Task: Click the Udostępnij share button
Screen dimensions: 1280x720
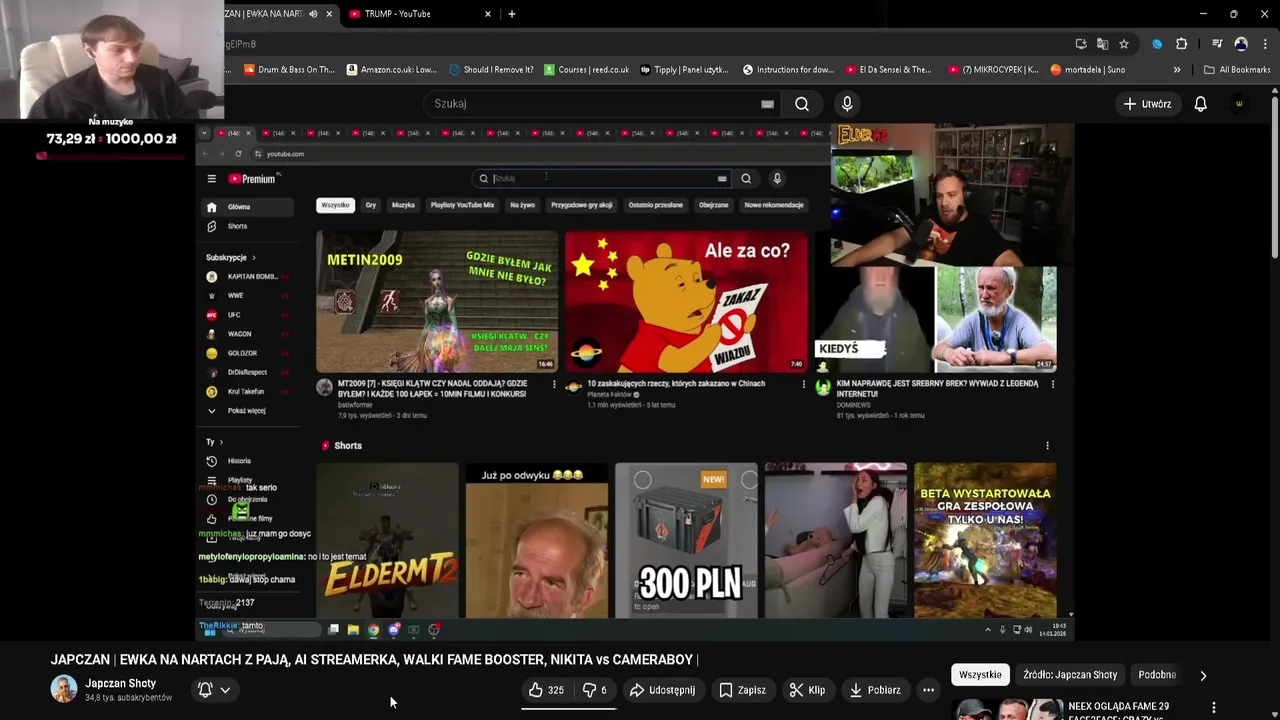Action: [x=661, y=690]
